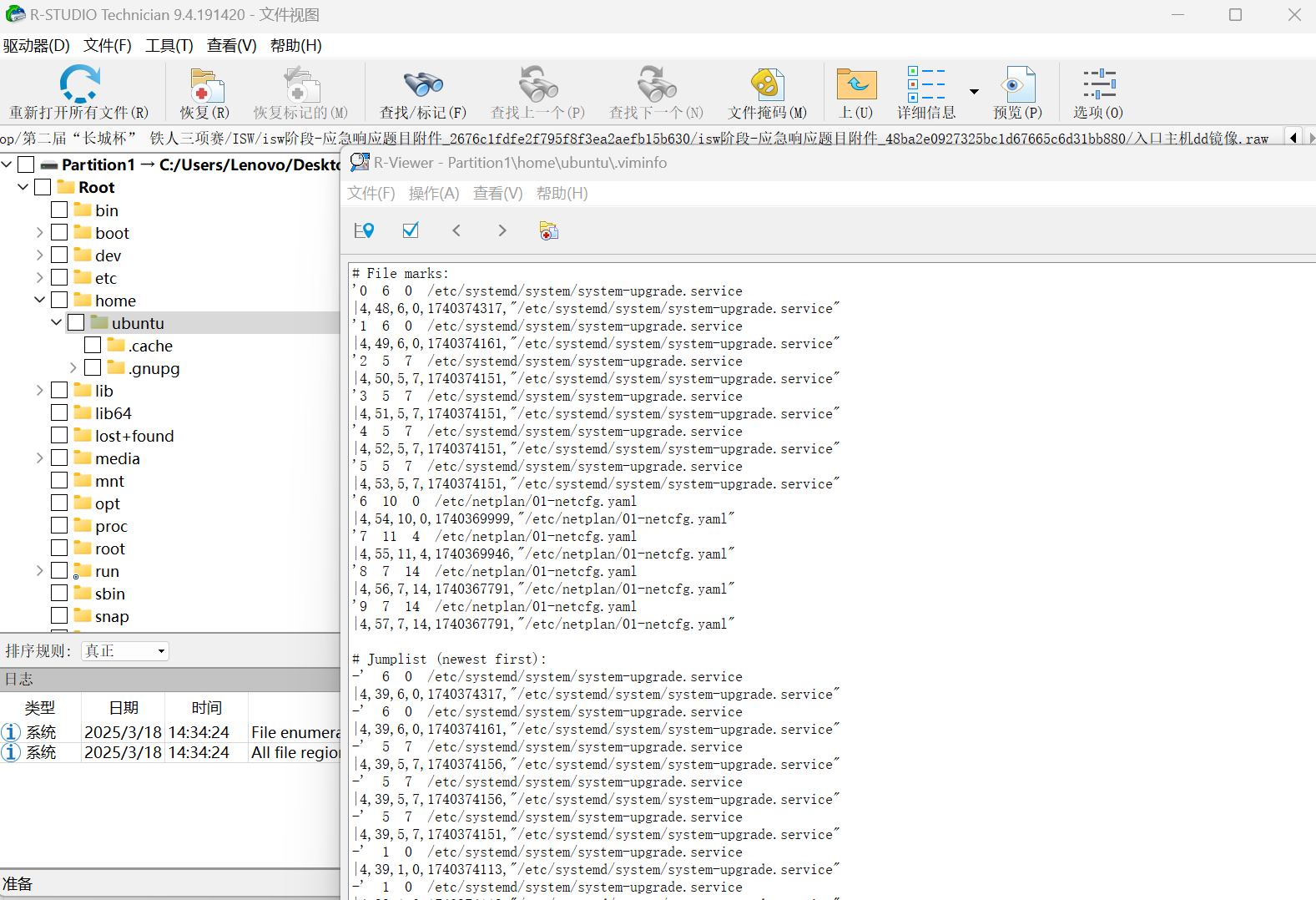Click the R-Viewer recover file icon

tap(548, 230)
